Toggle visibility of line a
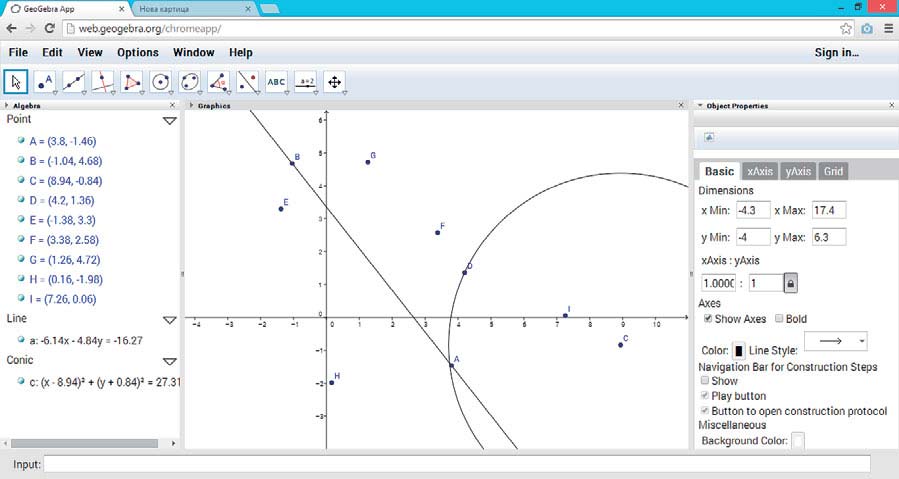This screenshot has height=479, width=899. (x=21, y=339)
